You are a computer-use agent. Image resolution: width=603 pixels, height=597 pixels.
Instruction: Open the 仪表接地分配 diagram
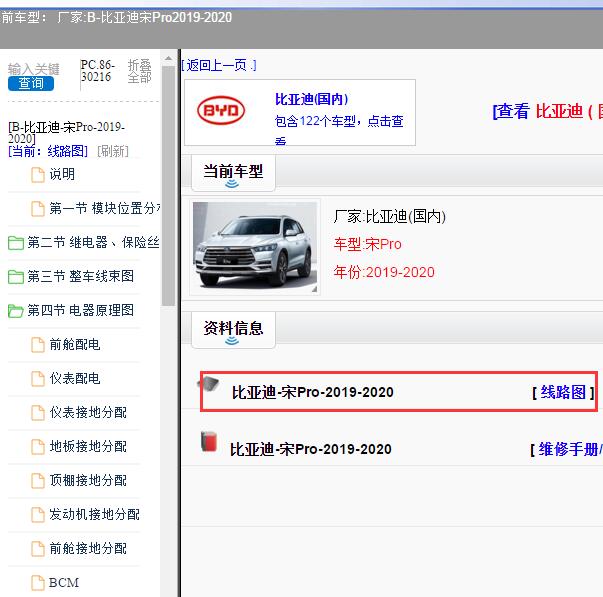tap(88, 412)
